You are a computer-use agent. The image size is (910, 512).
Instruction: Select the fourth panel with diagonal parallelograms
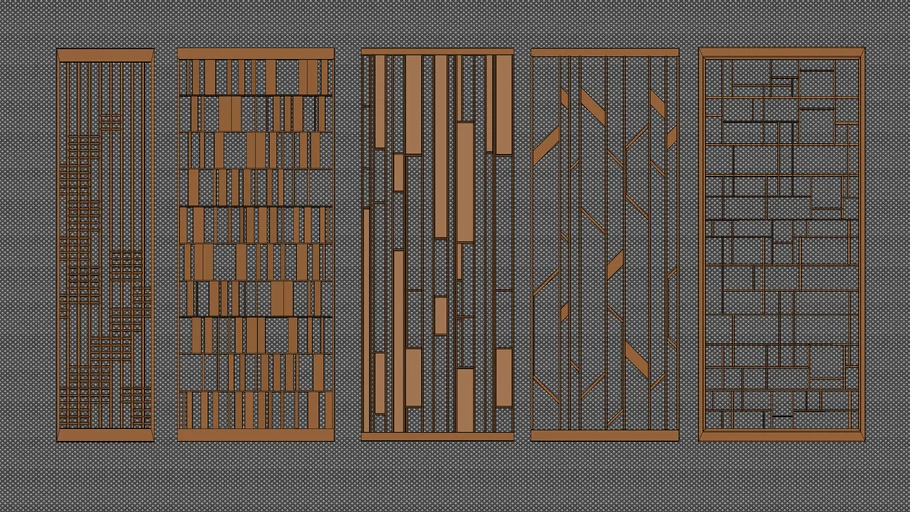tap(604, 245)
